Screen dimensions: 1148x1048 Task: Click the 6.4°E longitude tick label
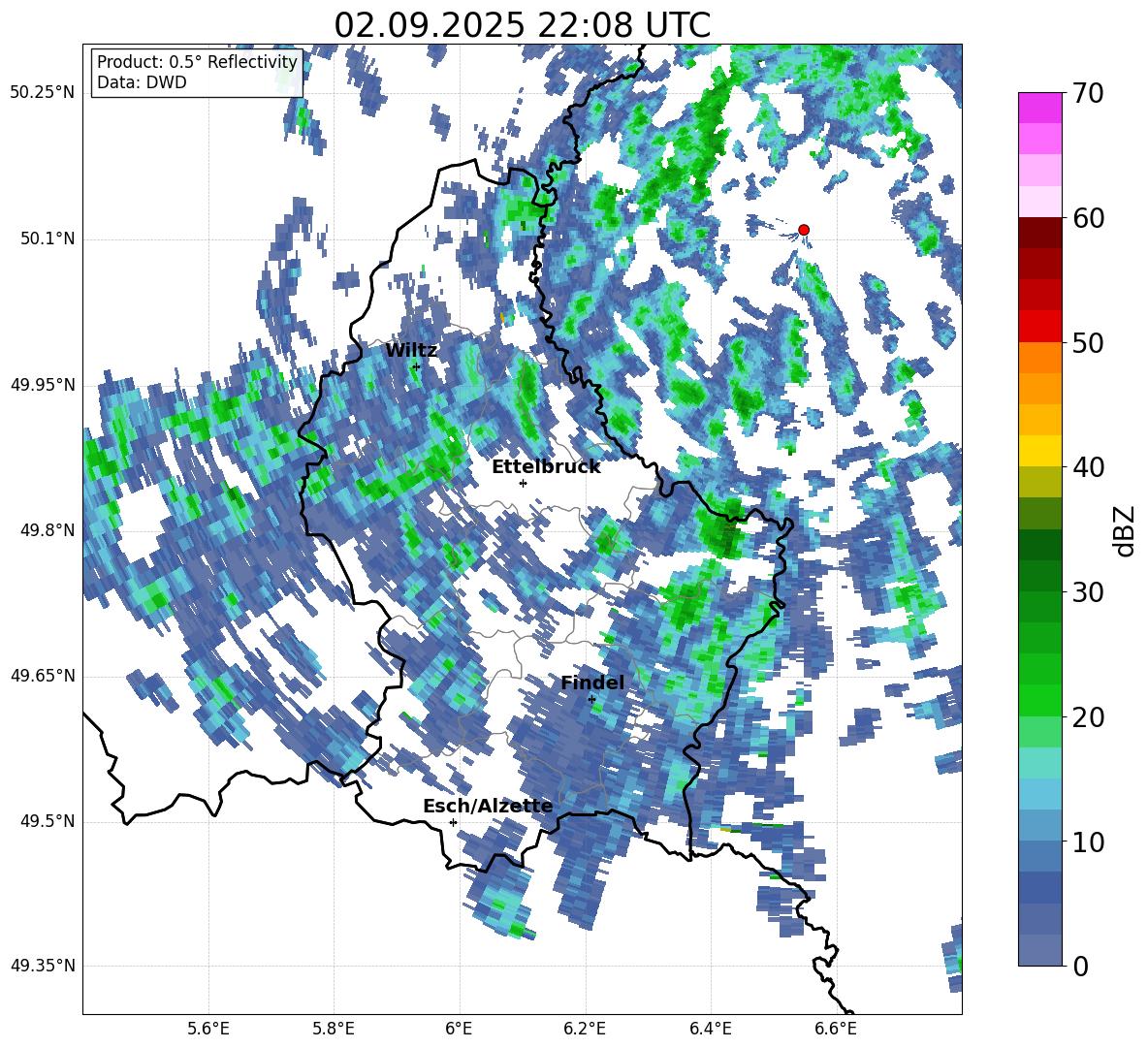click(x=710, y=1029)
